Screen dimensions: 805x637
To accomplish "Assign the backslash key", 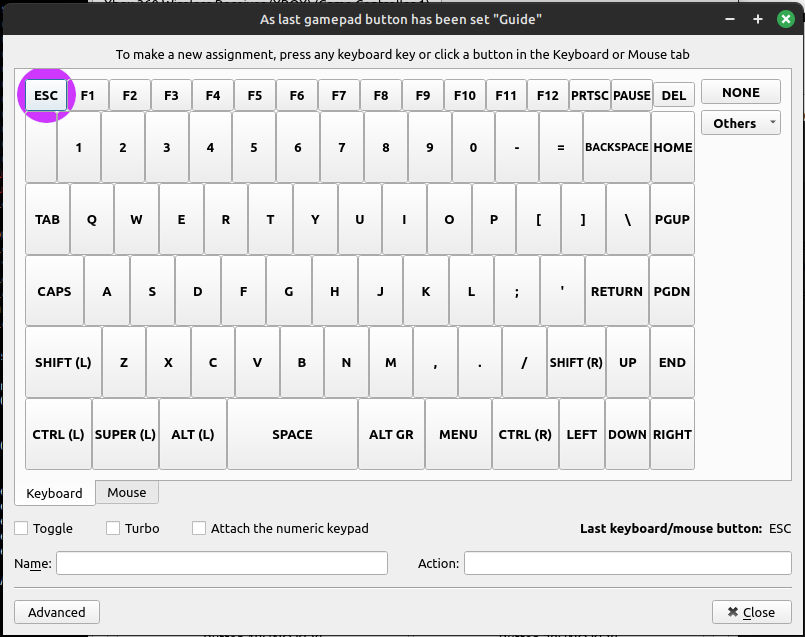I will click(x=627, y=219).
